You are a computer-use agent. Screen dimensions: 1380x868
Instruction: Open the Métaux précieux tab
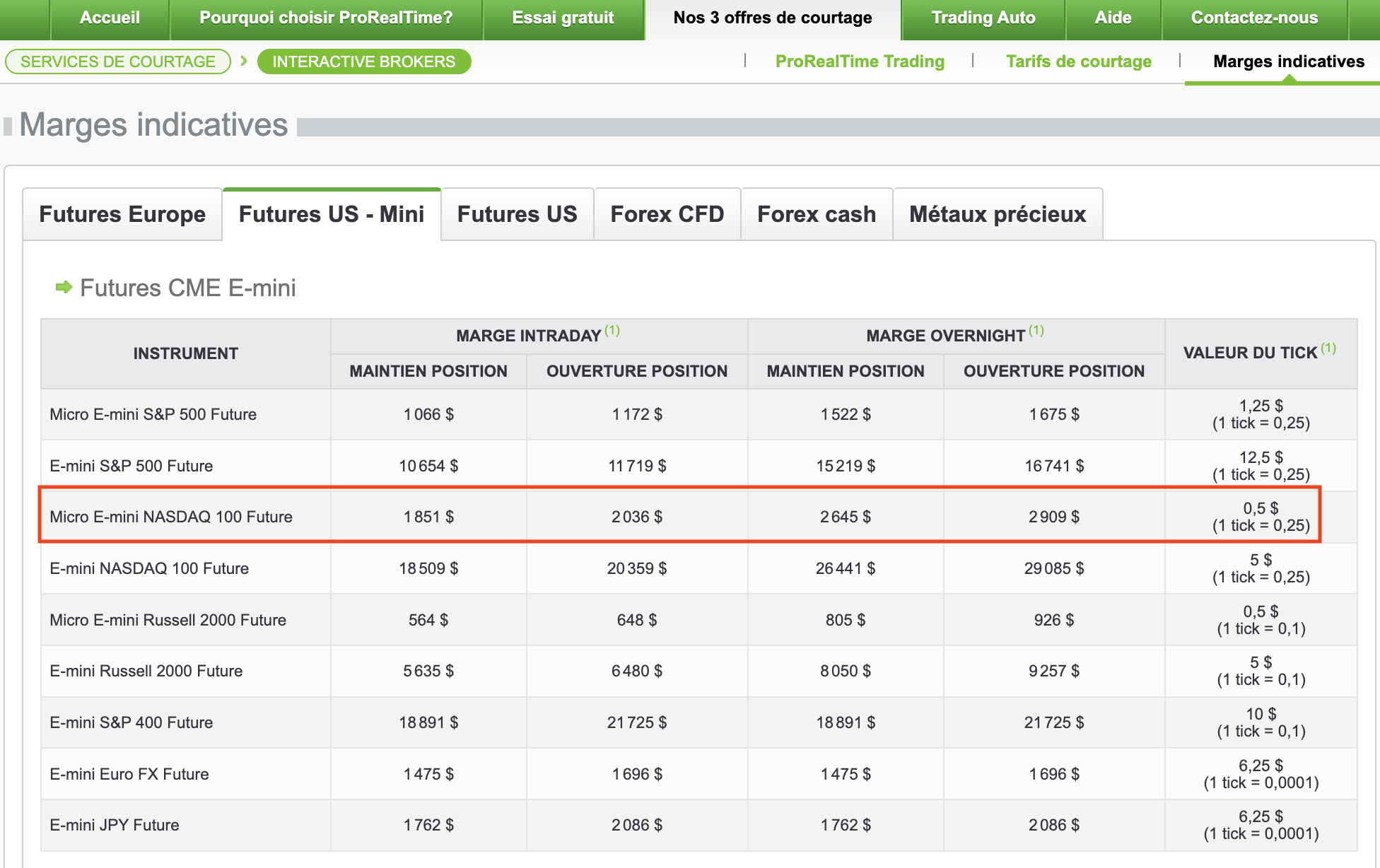tap(997, 214)
